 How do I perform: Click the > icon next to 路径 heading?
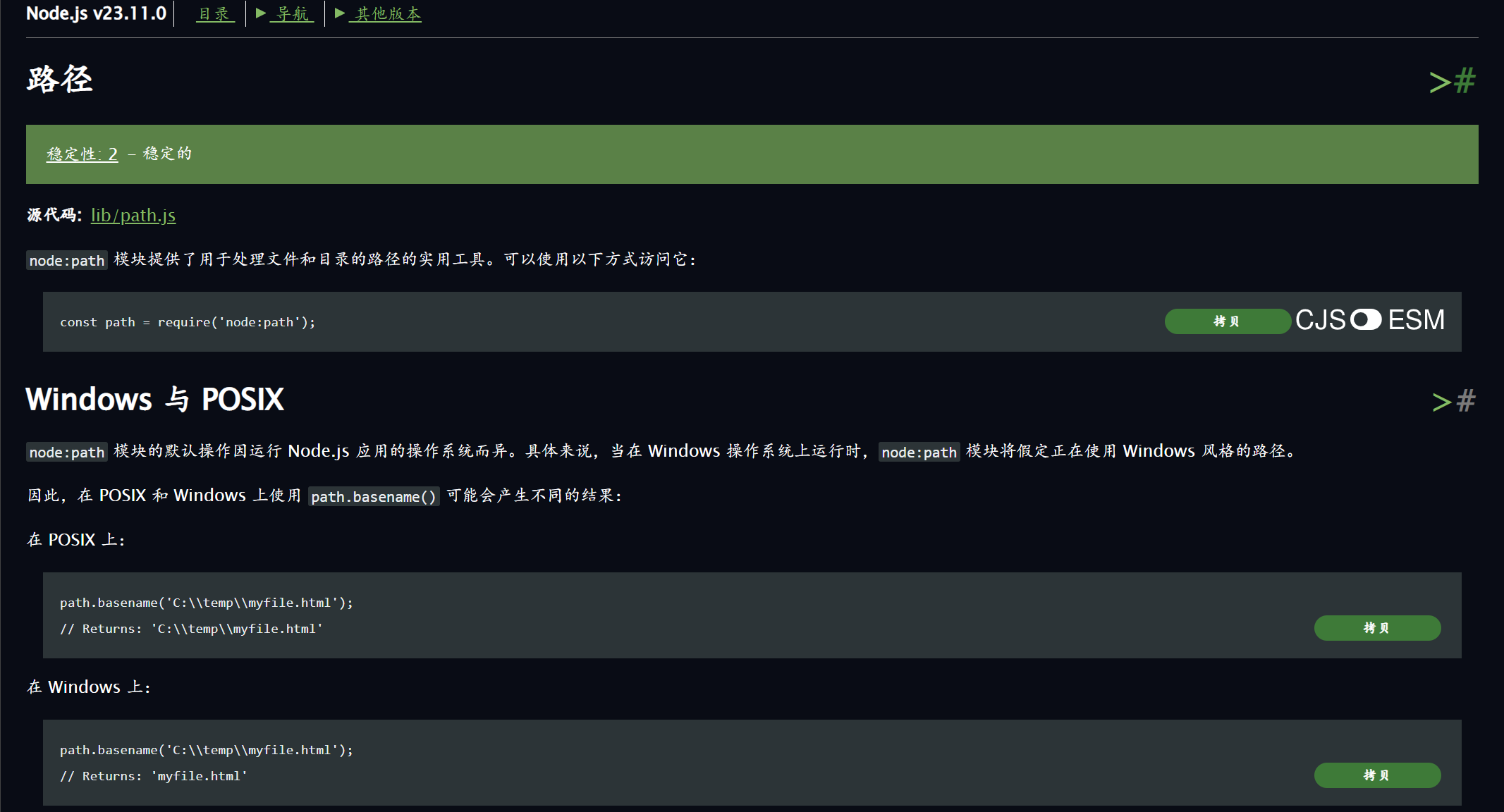pos(1438,80)
